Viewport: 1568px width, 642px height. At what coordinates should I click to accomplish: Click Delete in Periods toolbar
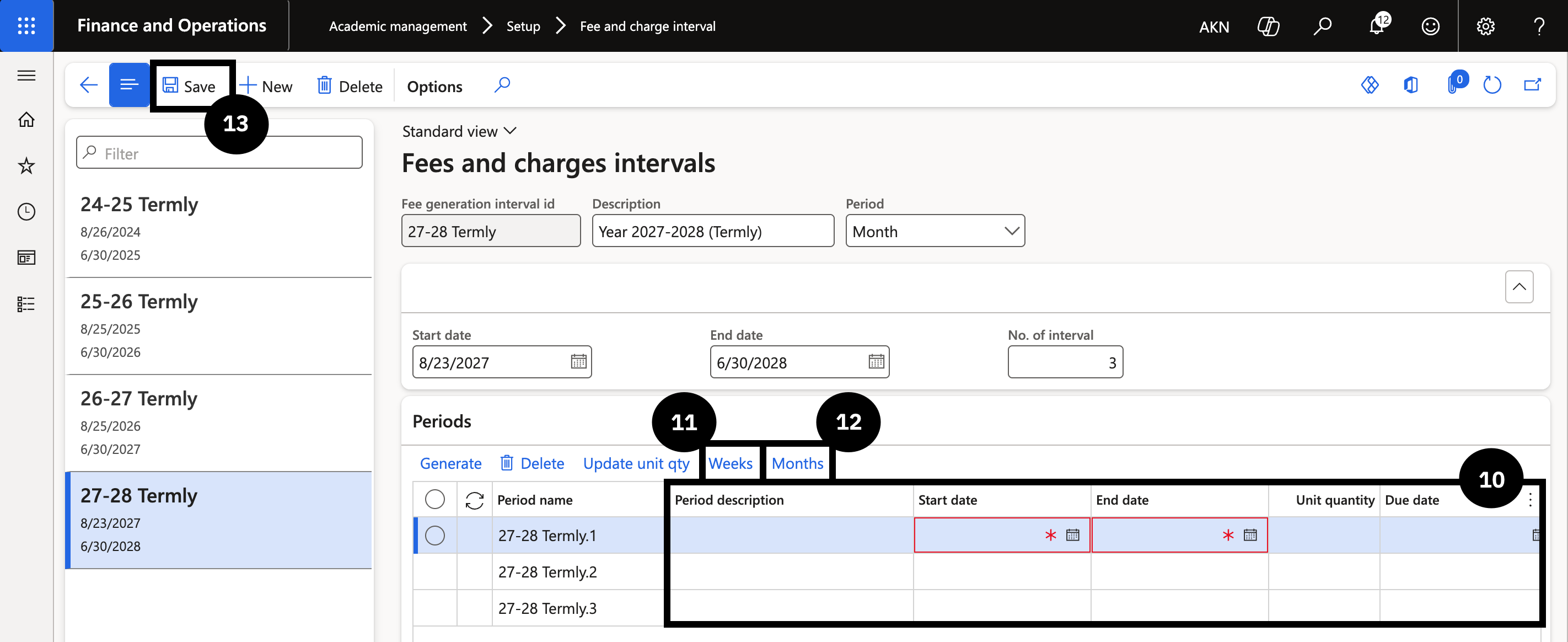pos(533,463)
